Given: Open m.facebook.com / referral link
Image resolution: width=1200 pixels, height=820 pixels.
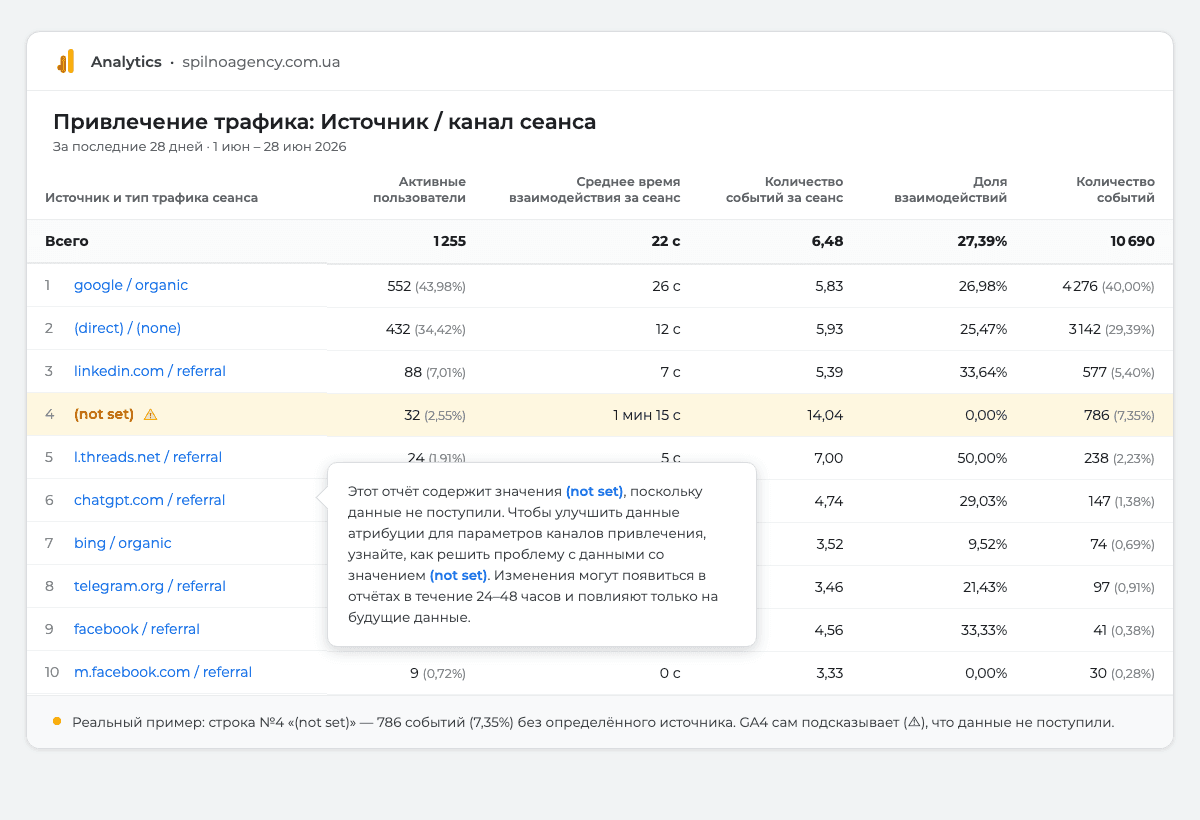Looking at the screenshot, I should pos(163,672).
